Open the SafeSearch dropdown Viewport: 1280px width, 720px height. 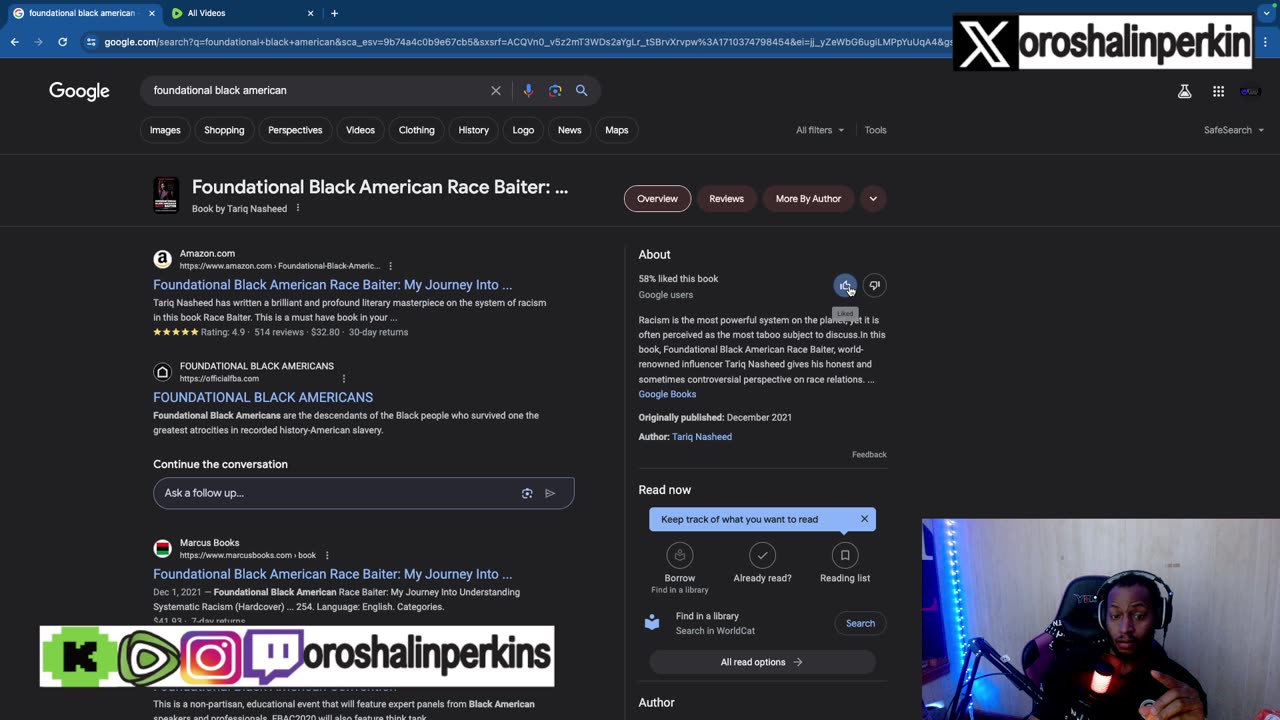point(1234,130)
